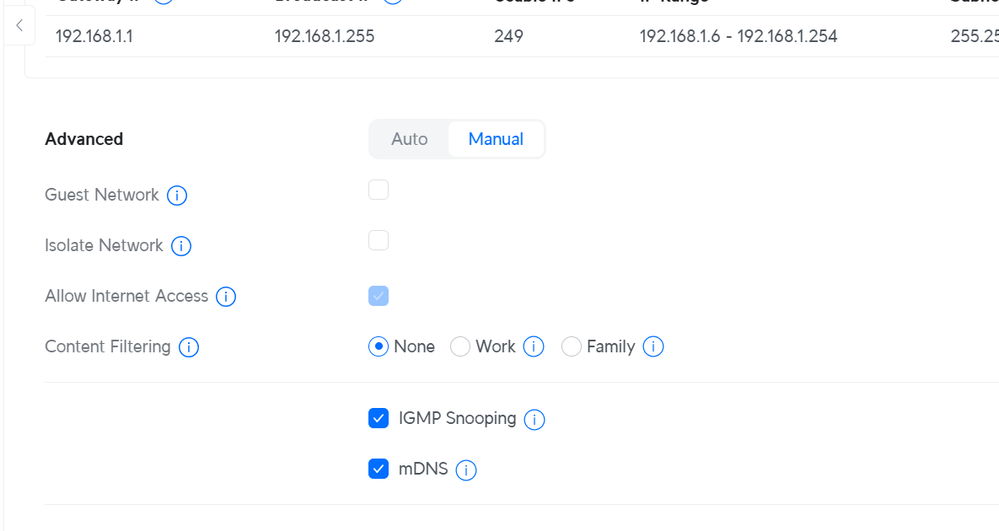Select the None content filtering option
999x531 pixels.
[378, 347]
